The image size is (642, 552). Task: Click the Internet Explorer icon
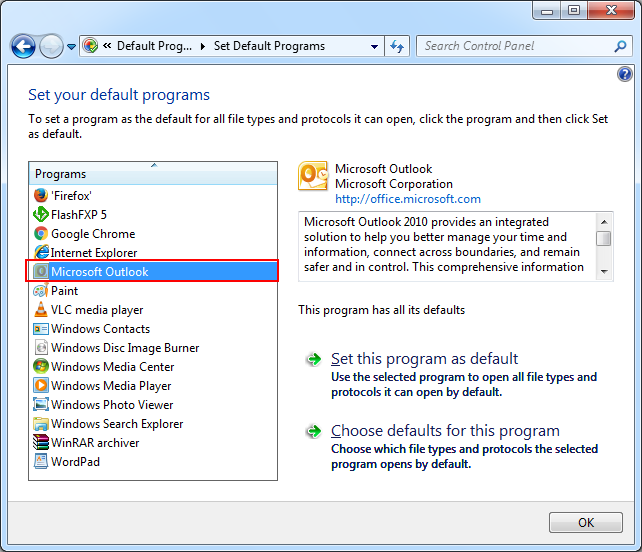click(41, 252)
